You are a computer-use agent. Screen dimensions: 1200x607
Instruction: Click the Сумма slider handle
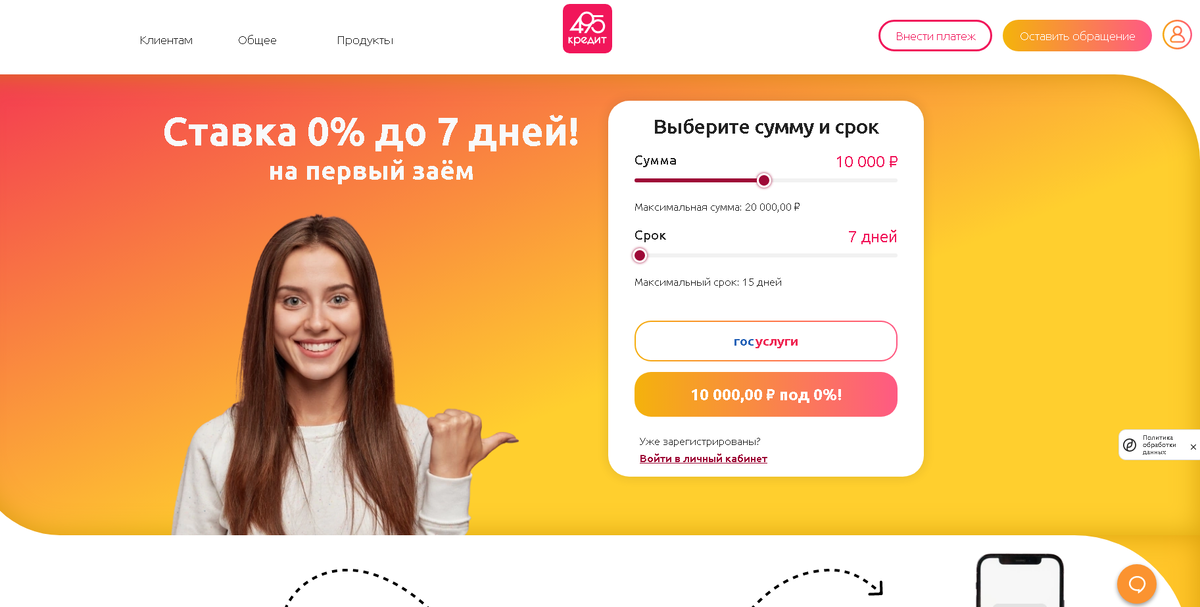click(x=764, y=180)
